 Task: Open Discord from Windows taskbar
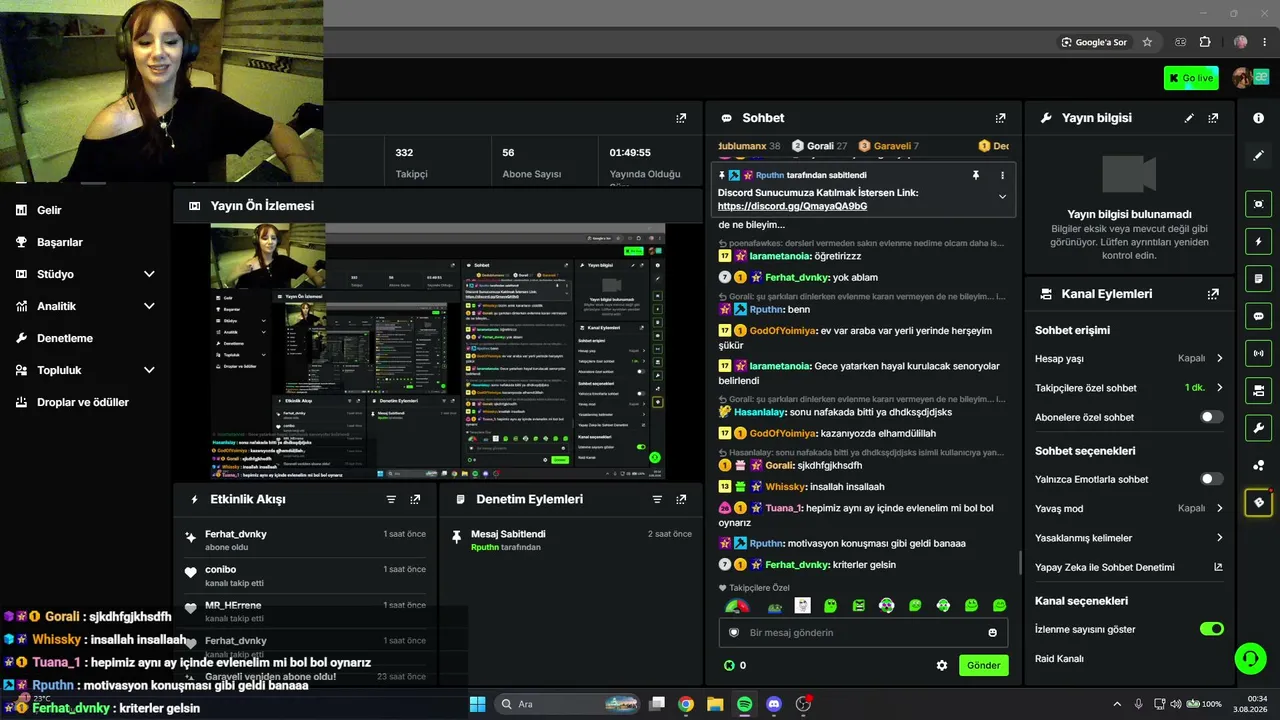(773, 704)
